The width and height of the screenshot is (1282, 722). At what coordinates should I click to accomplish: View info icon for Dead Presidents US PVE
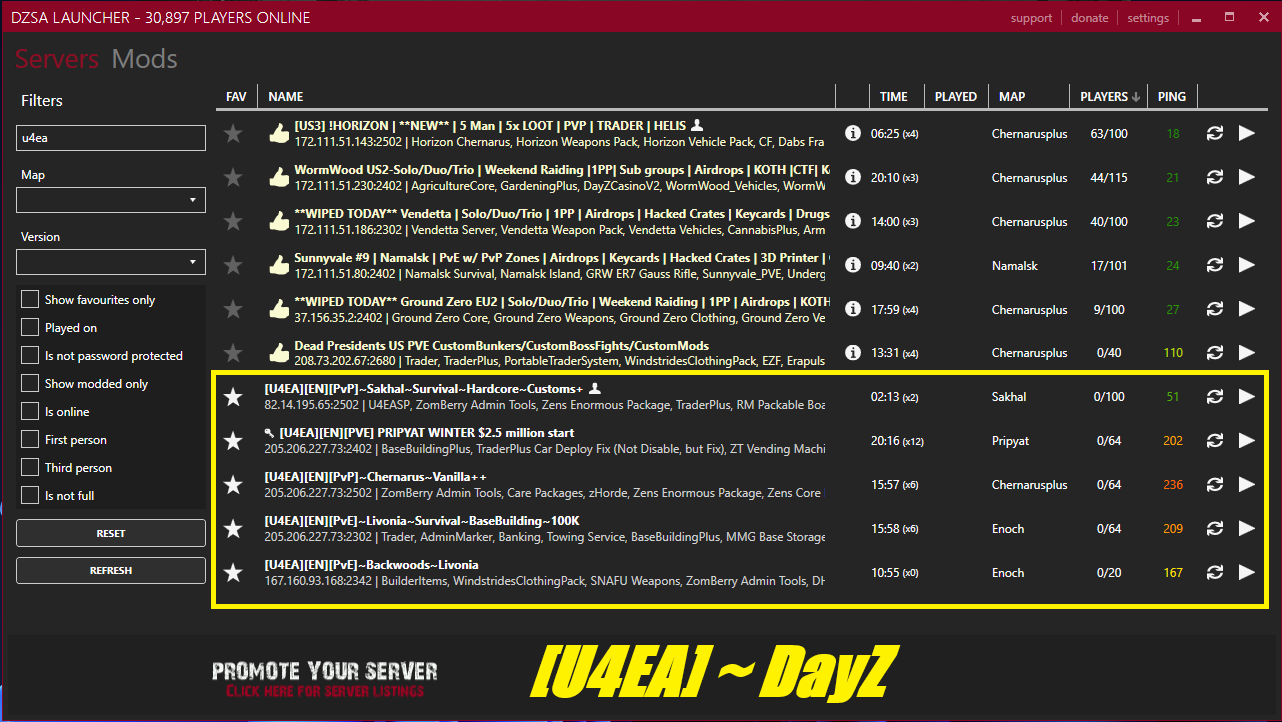click(853, 353)
